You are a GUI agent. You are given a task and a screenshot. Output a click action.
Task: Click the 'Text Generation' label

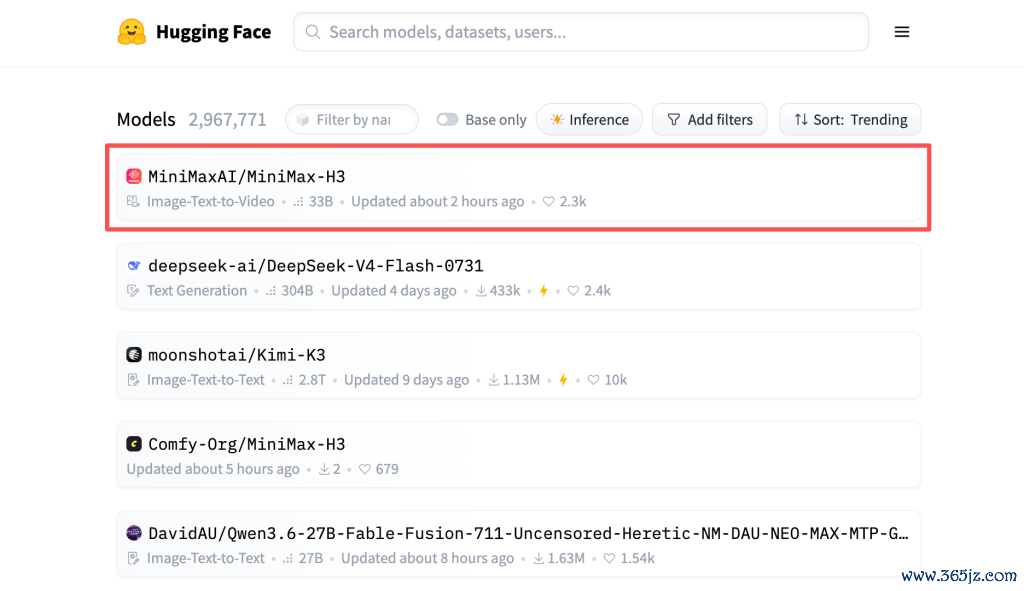[x=197, y=291]
